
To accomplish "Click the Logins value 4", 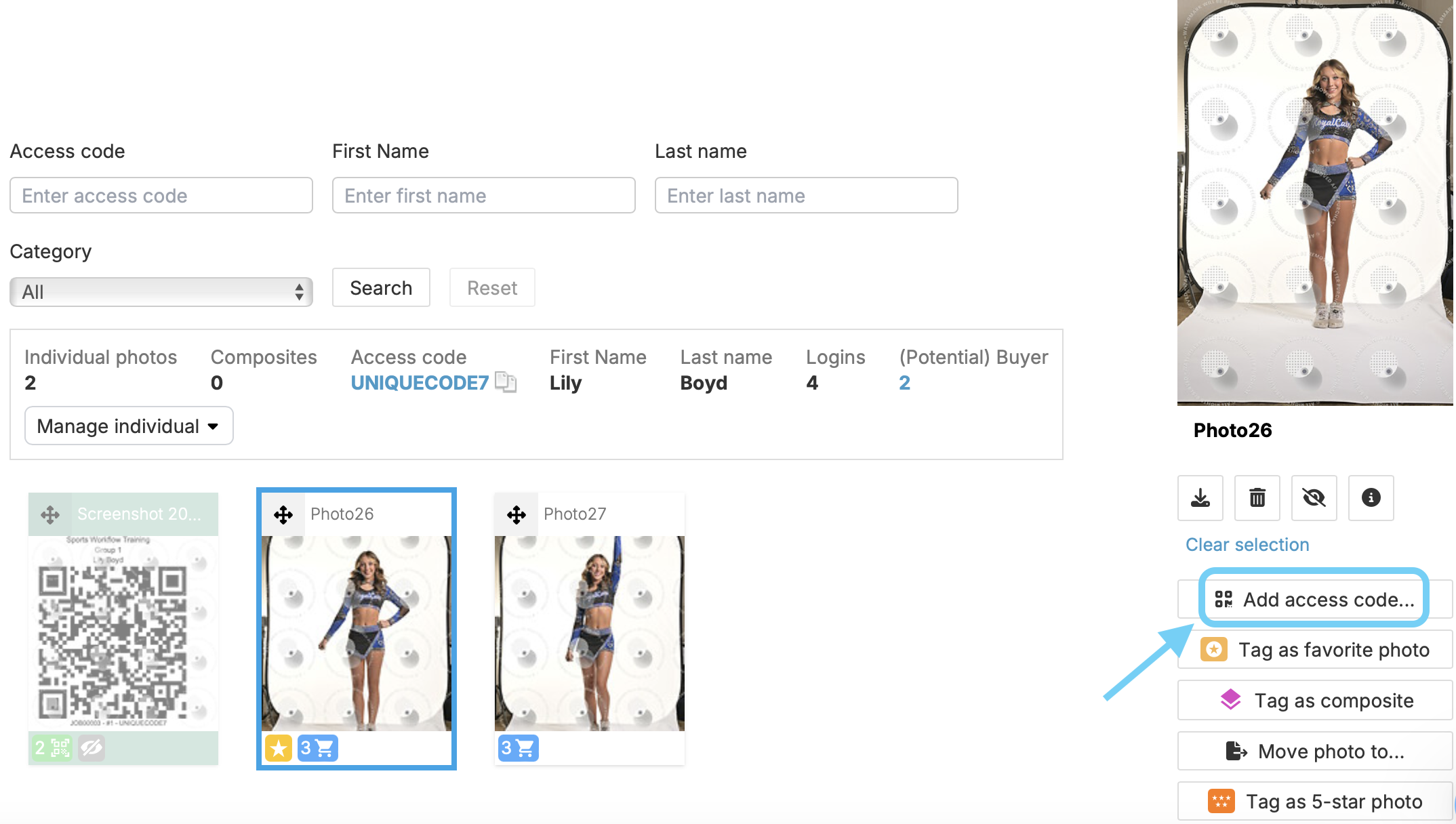I will pyautogui.click(x=812, y=383).
